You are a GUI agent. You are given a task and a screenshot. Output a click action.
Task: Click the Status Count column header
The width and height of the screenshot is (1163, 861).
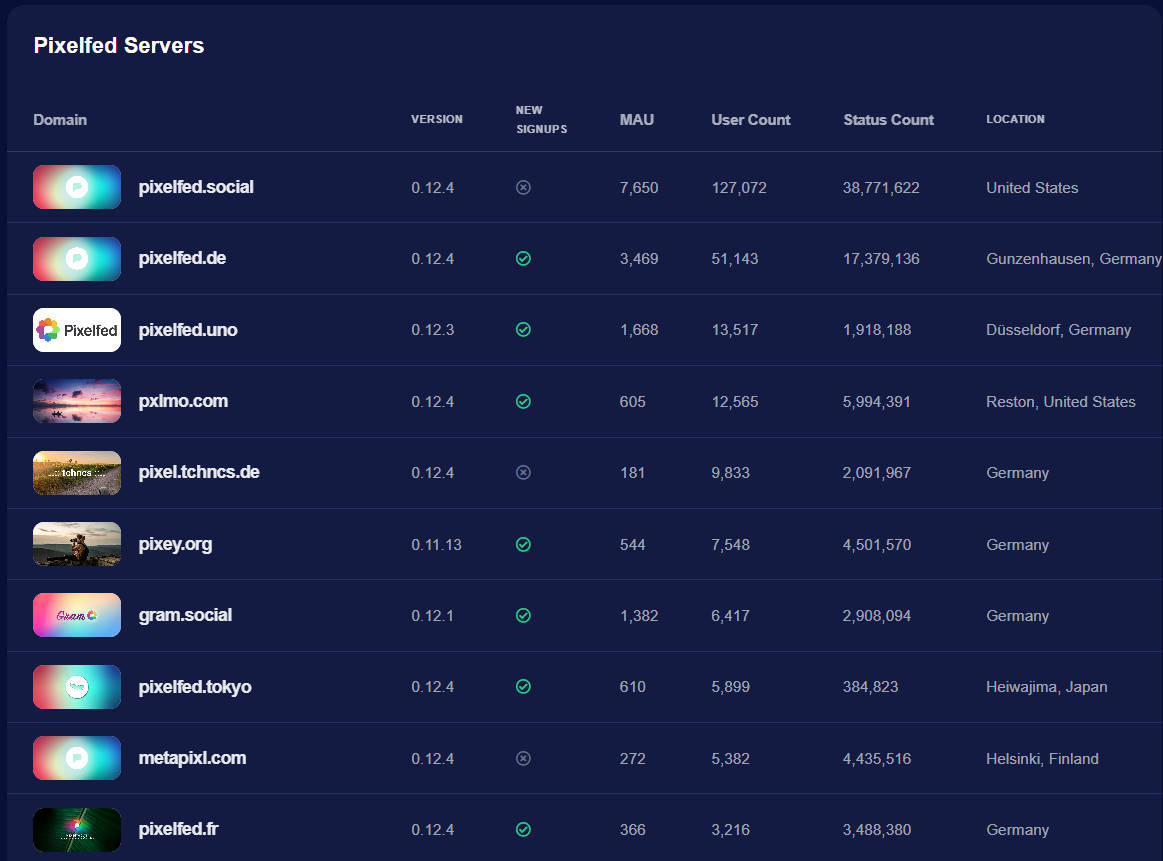coord(889,120)
